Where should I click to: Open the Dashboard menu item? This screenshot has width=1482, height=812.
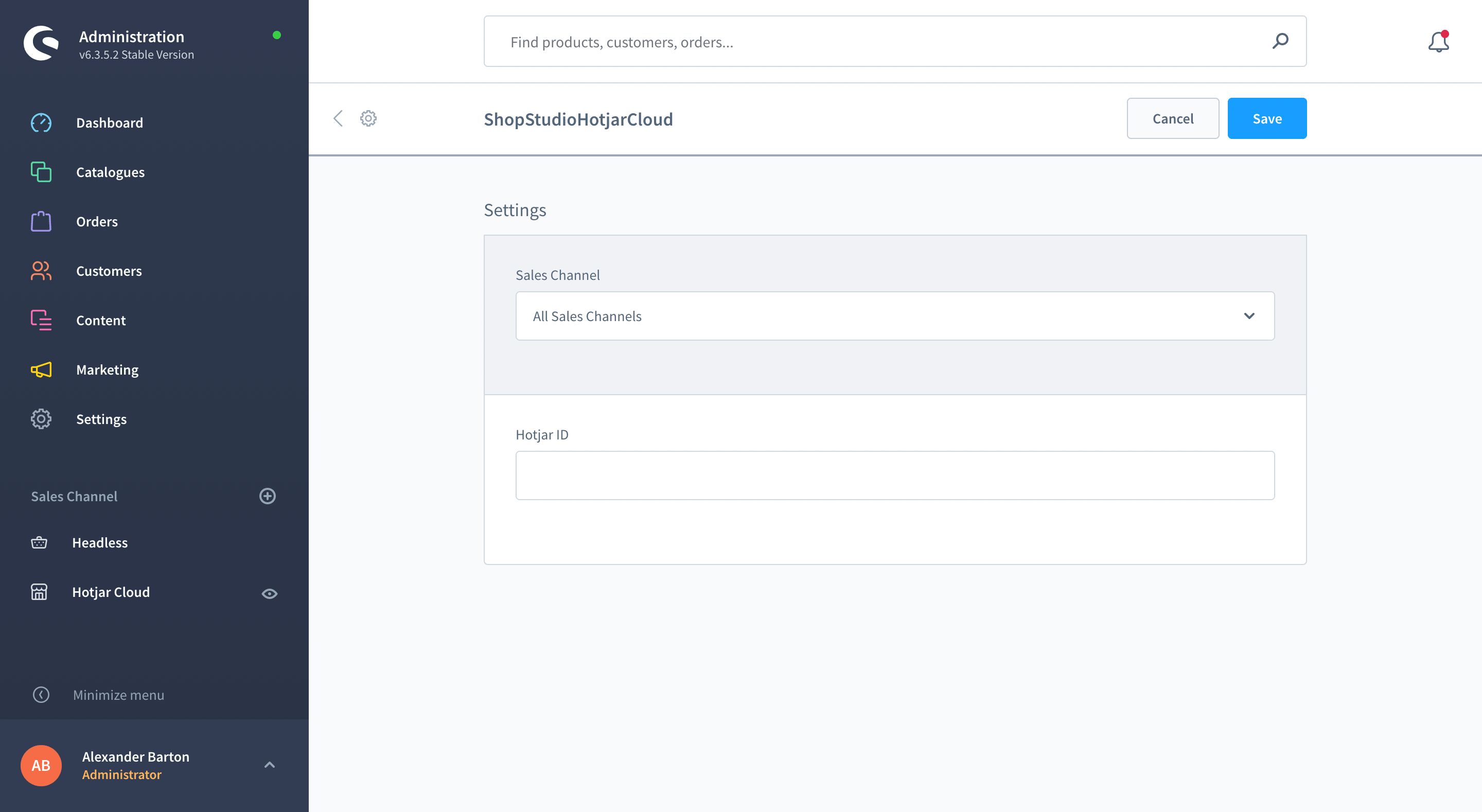click(109, 122)
